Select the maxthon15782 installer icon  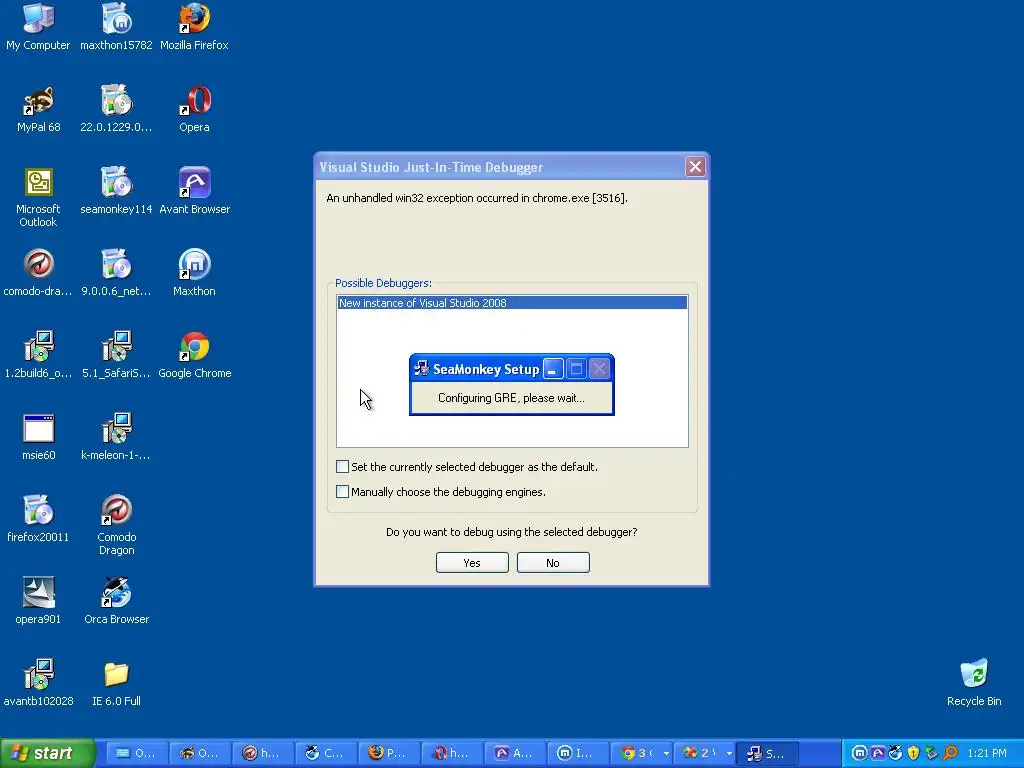(x=116, y=26)
